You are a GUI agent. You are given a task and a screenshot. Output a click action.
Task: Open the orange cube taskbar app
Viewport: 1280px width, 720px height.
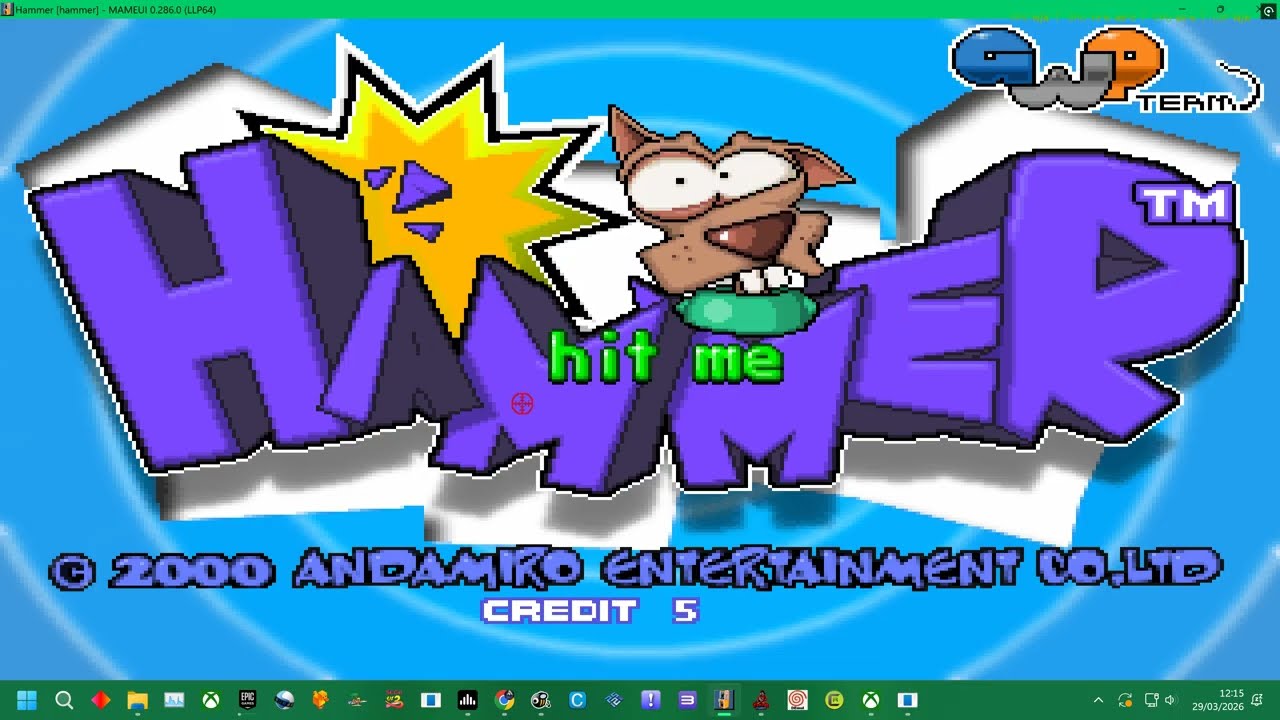[x=320, y=700]
